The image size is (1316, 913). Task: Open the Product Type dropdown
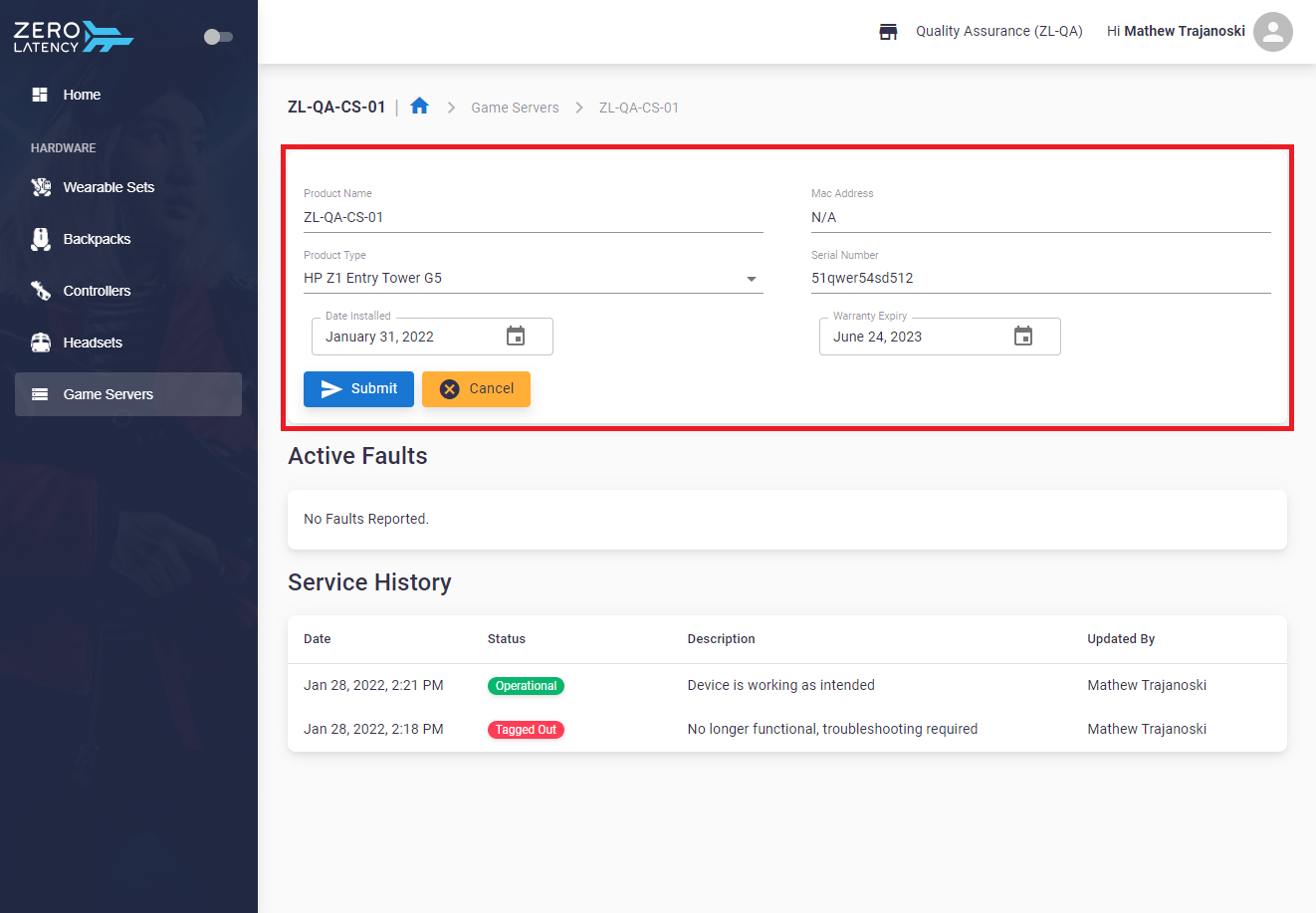534,278
